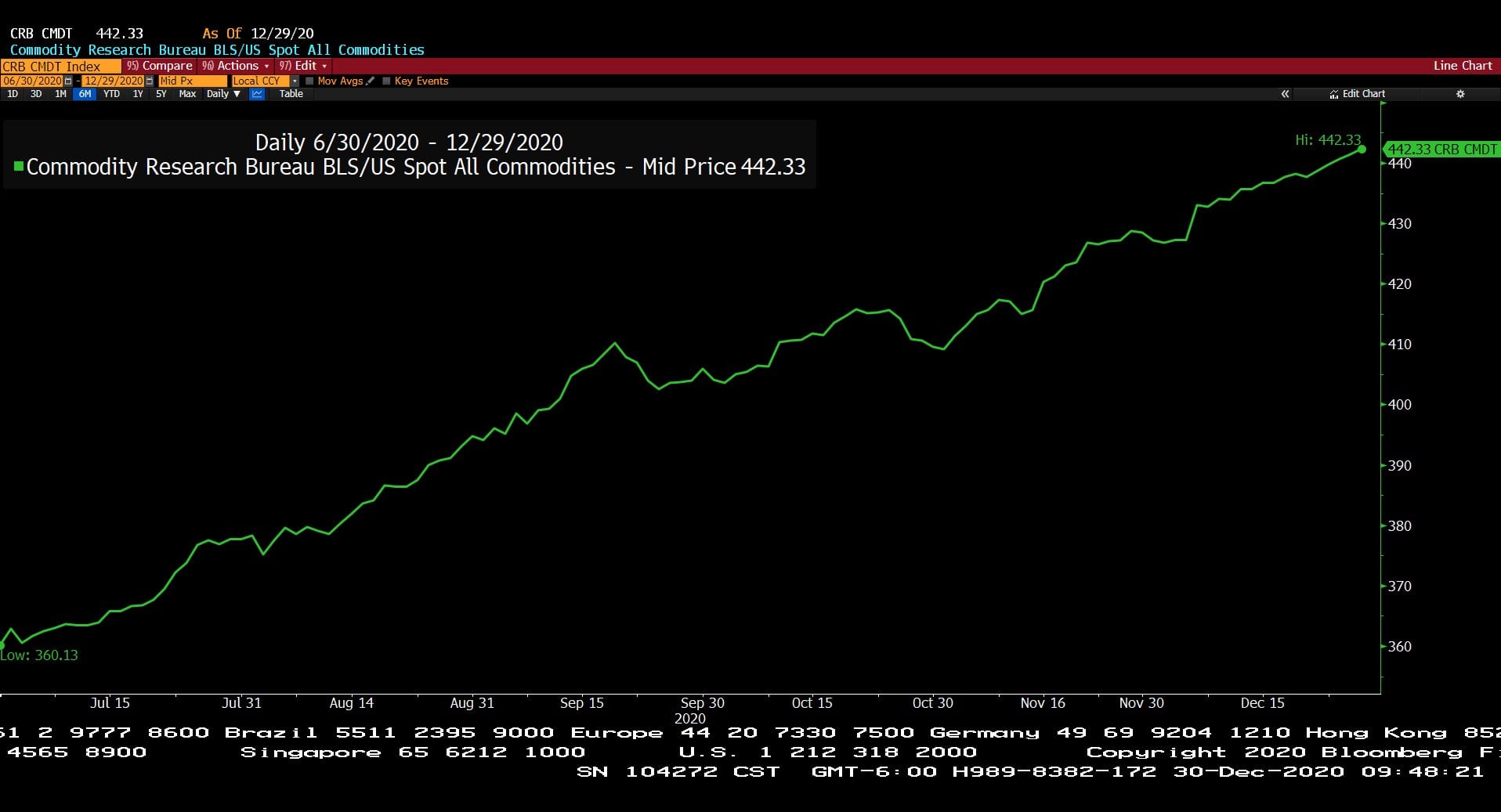Expand the Local CCY currency dropdown
1501x812 pixels.
(295, 81)
